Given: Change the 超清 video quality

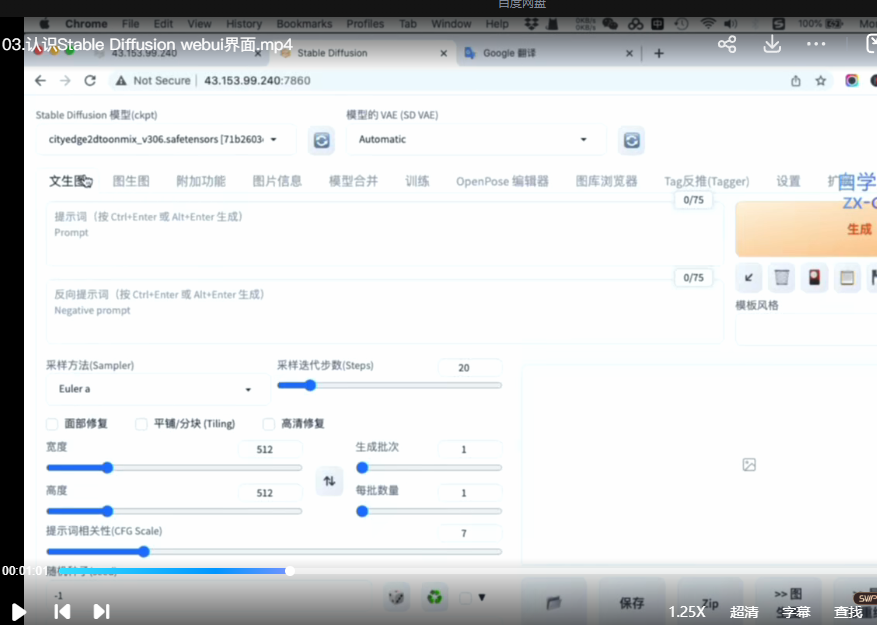Looking at the screenshot, I should pyautogui.click(x=744, y=612).
